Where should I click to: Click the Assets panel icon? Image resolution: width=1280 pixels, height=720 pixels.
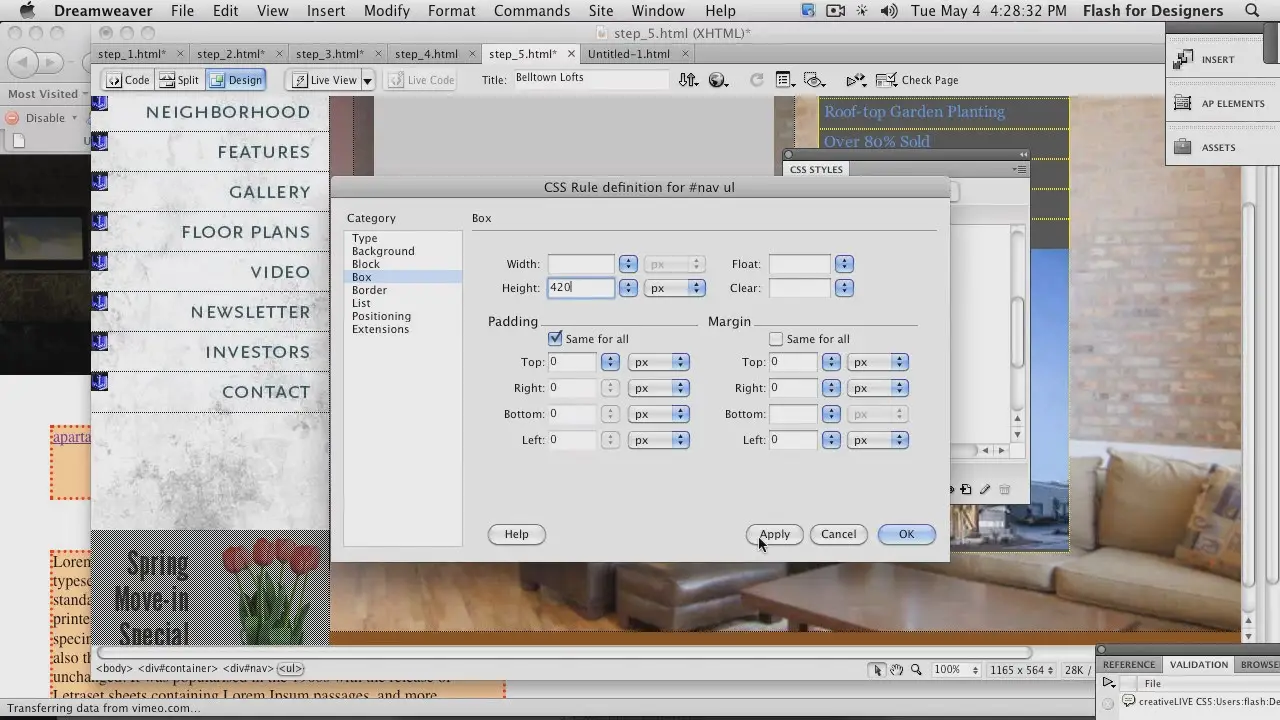[x=1183, y=147]
